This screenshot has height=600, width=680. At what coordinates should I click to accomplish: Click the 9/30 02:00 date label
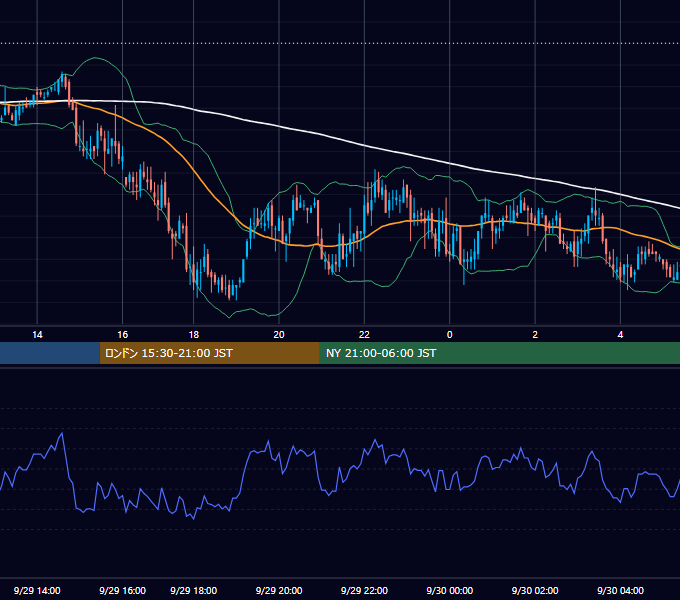[x=535, y=590]
